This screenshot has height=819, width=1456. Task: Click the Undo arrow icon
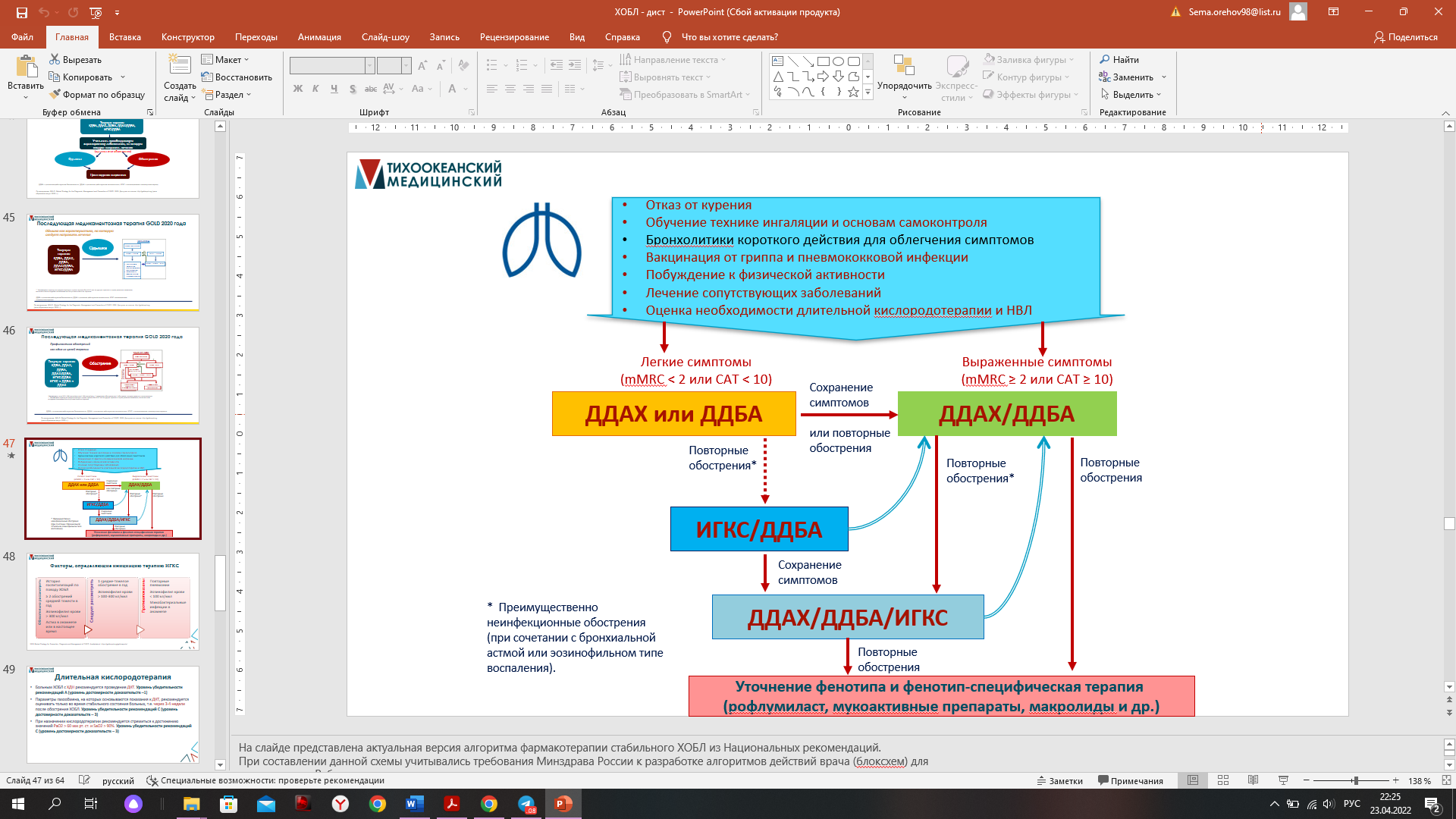[44, 12]
